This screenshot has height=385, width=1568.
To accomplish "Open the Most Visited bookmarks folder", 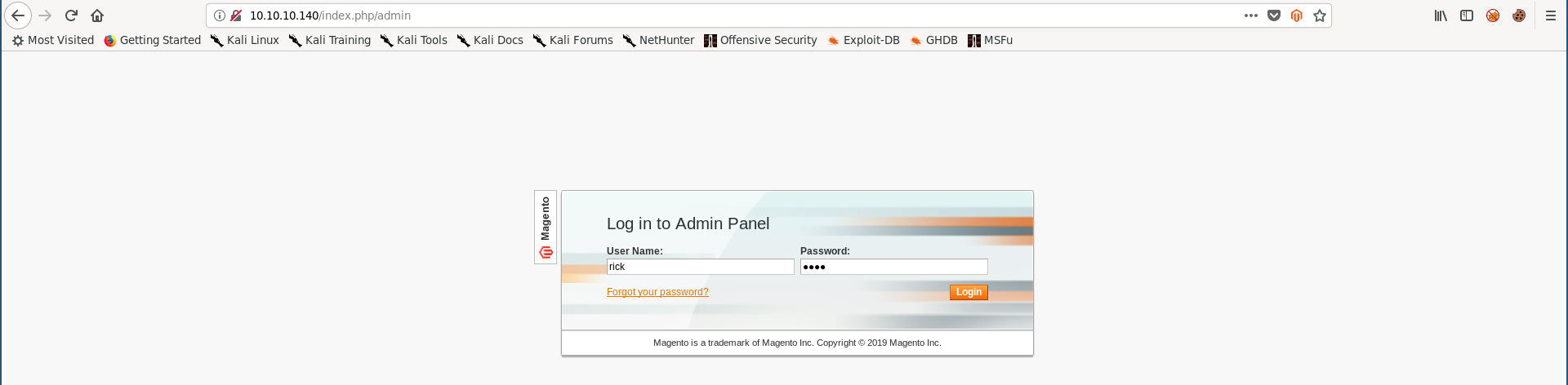I will point(53,40).
